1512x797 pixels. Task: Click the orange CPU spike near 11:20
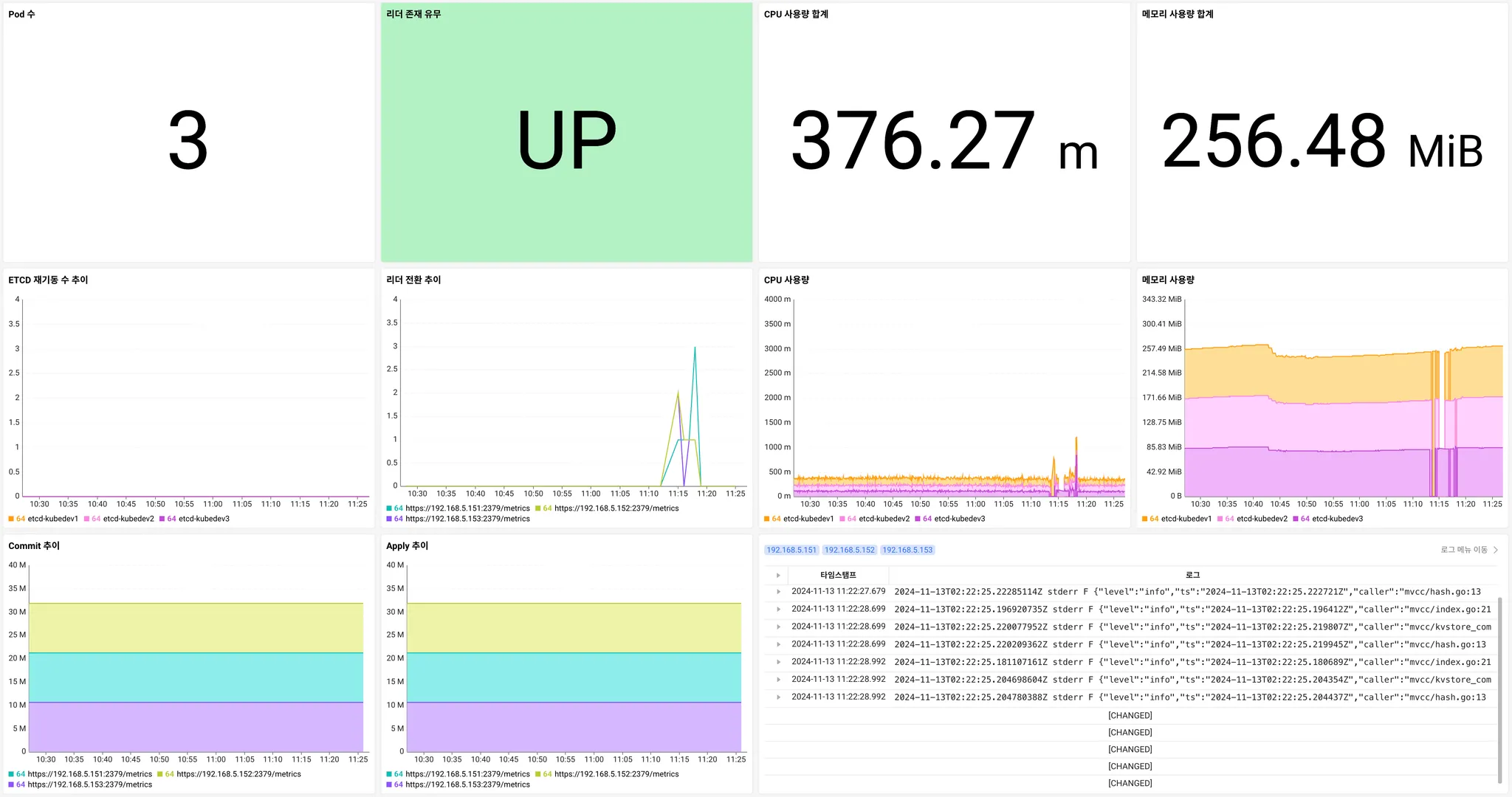pos(1076,439)
